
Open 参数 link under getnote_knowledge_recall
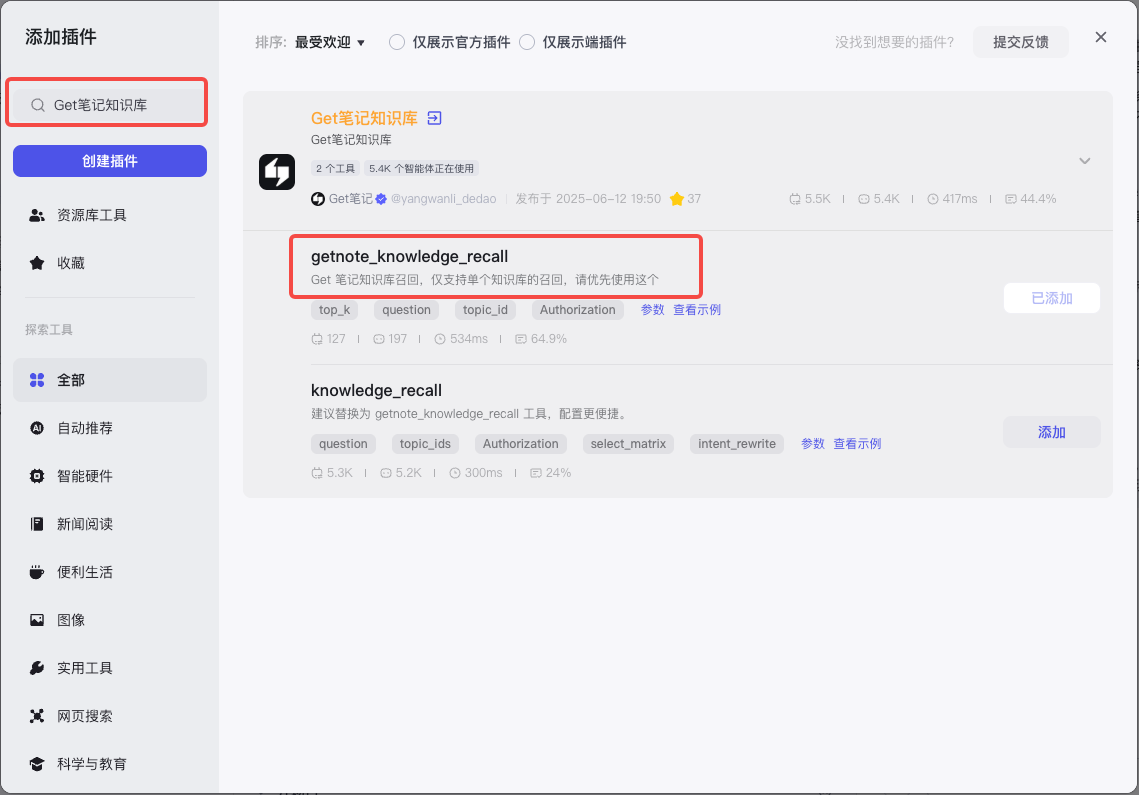[652, 310]
